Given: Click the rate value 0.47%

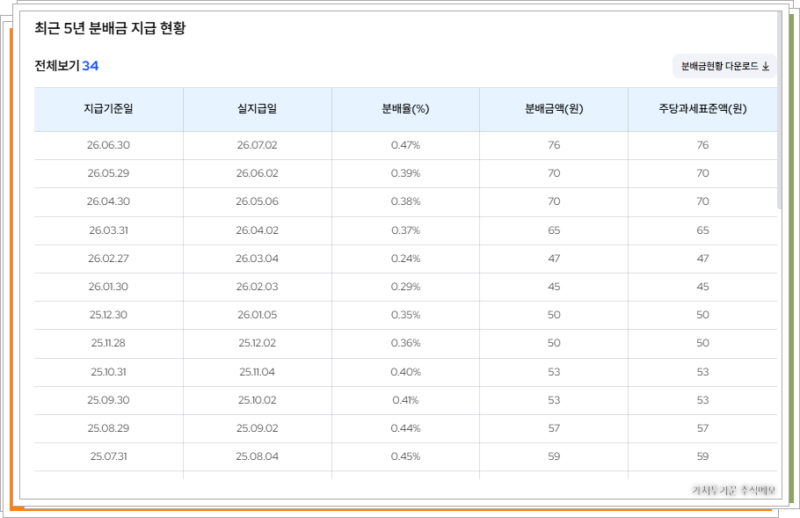Looking at the screenshot, I should 406,145.
